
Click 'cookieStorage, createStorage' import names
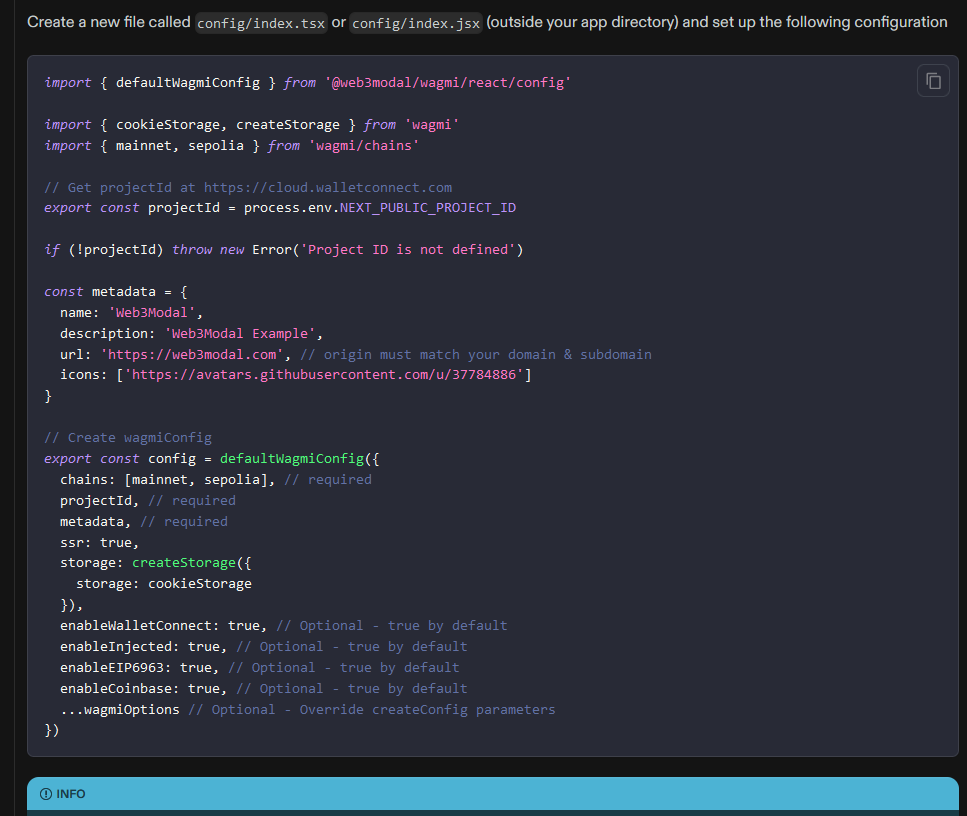(228, 125)
